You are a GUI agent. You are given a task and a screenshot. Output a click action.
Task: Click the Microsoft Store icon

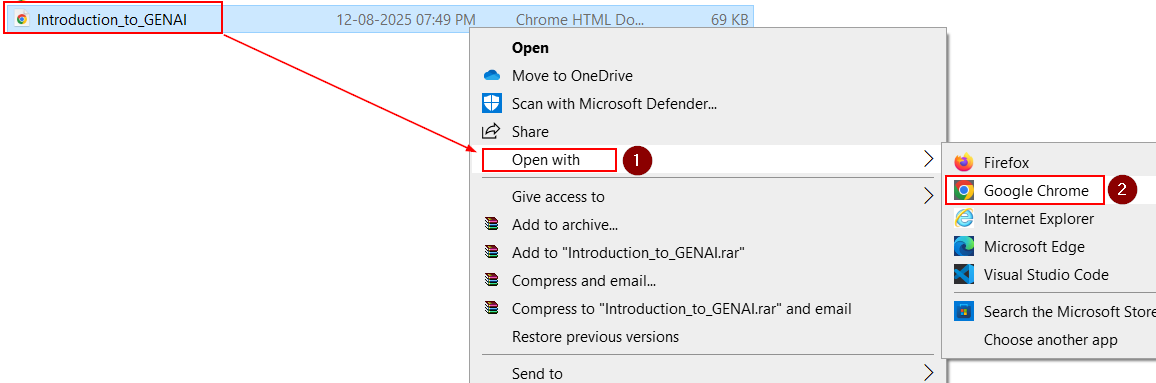tap(964, 312)
